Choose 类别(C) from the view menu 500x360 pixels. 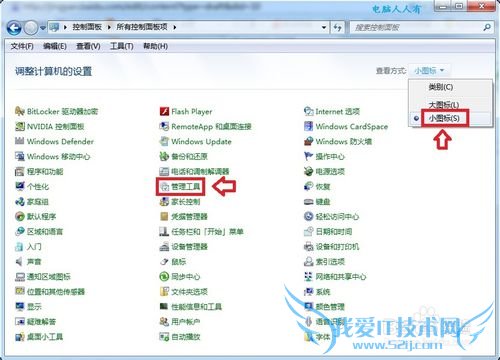(x=441, y=87)
